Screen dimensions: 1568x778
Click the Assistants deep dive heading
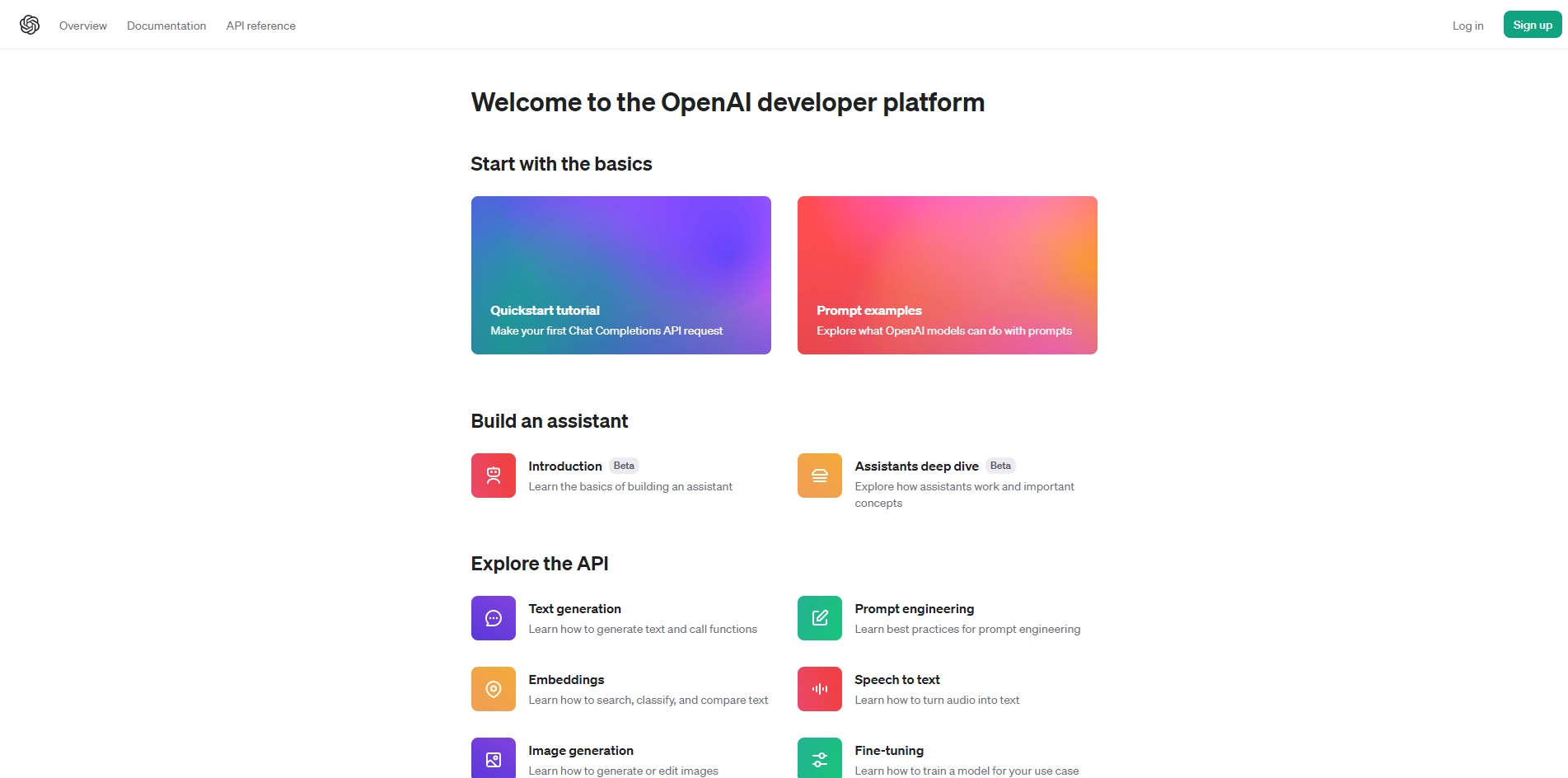point(916,466)
